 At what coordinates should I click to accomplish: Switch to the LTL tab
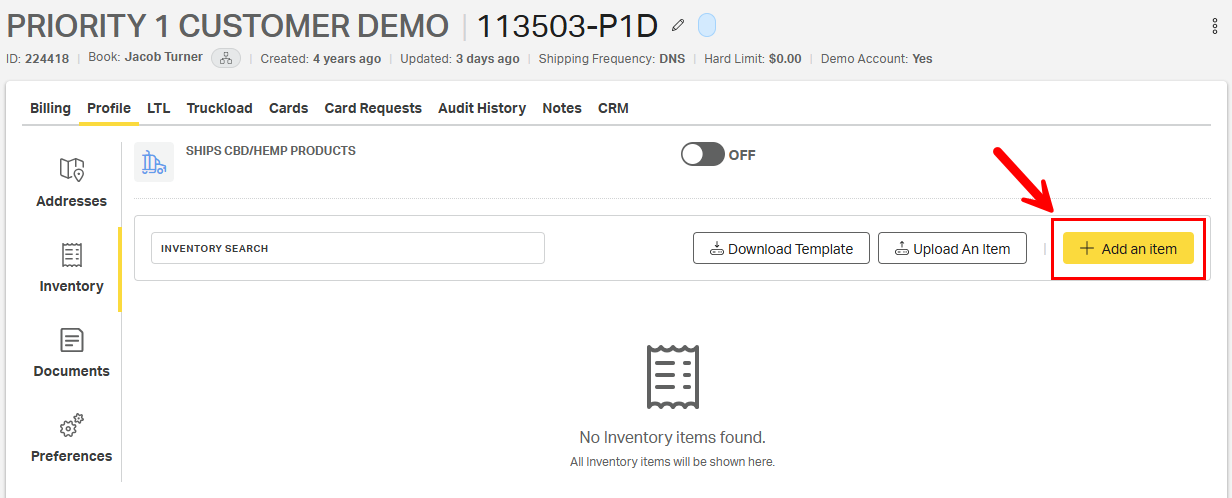click(x=159, y=108)
